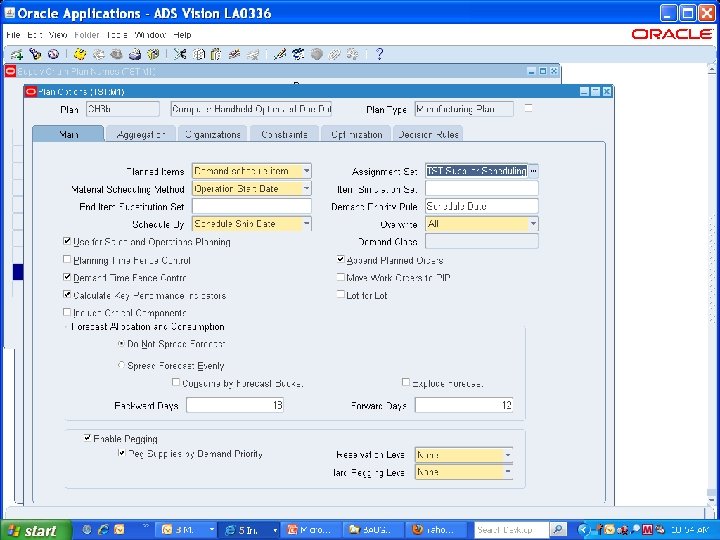The height and width of the screenshot is (540, 720).
Task: Check the Lot for Lot option
Action: [341, 294]
